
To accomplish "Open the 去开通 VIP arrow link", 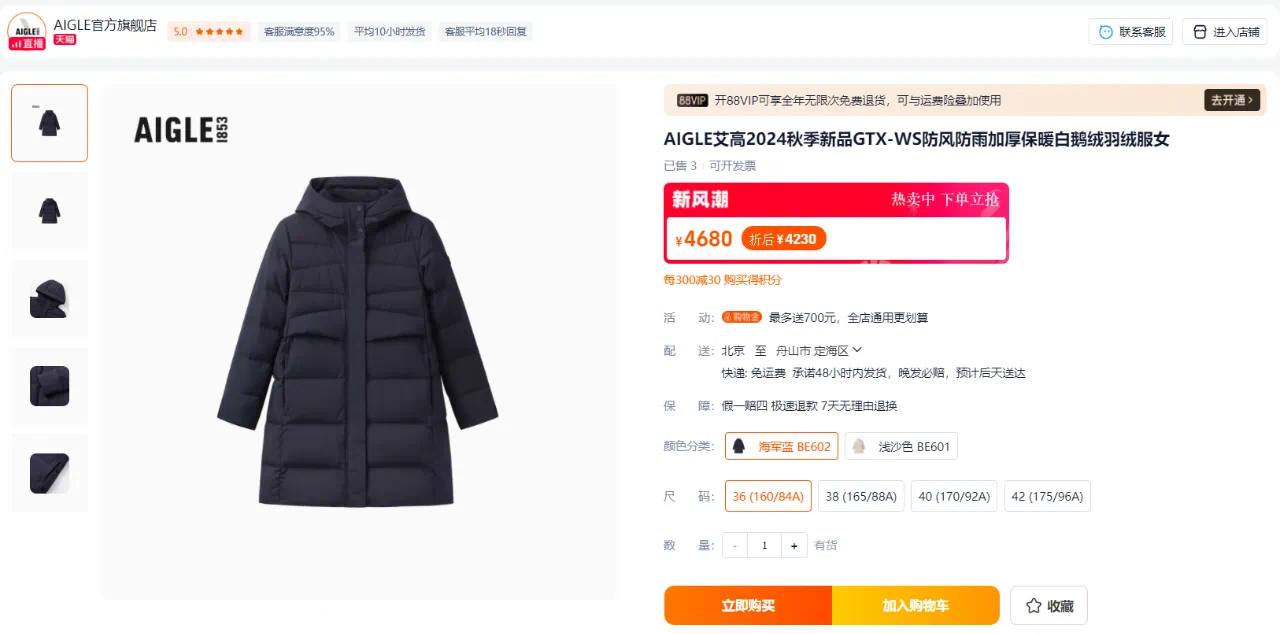I will click(x=1232, y=100).
